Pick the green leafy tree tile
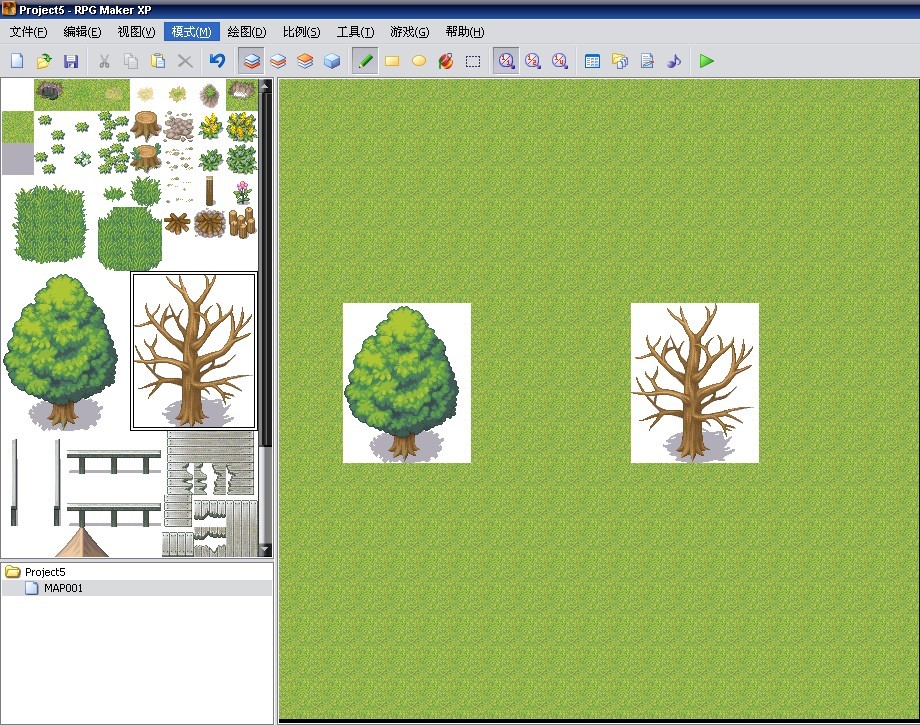The image size is (920, 725). pos(60,351)
